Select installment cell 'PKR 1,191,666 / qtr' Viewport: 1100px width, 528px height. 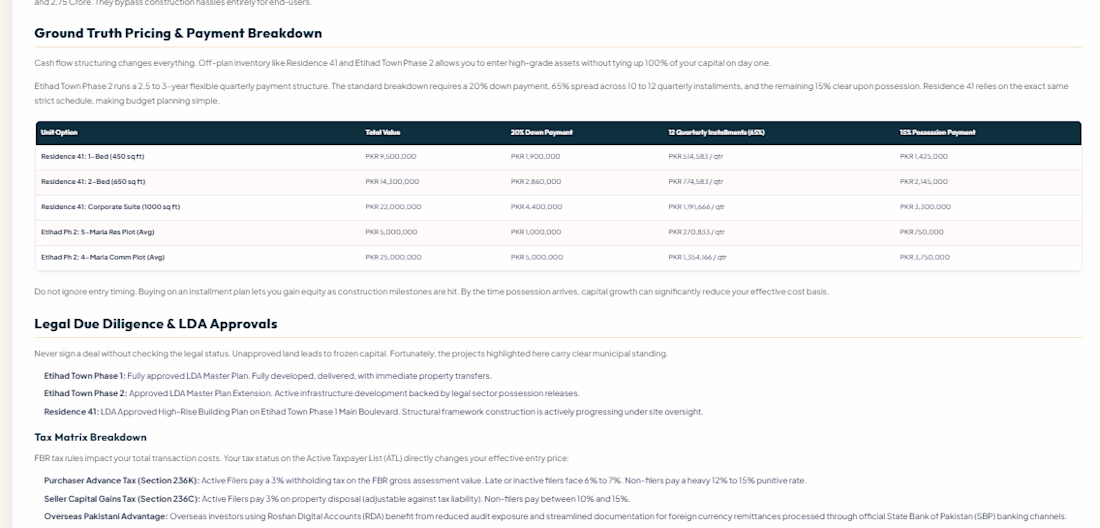tap(697, 207)
